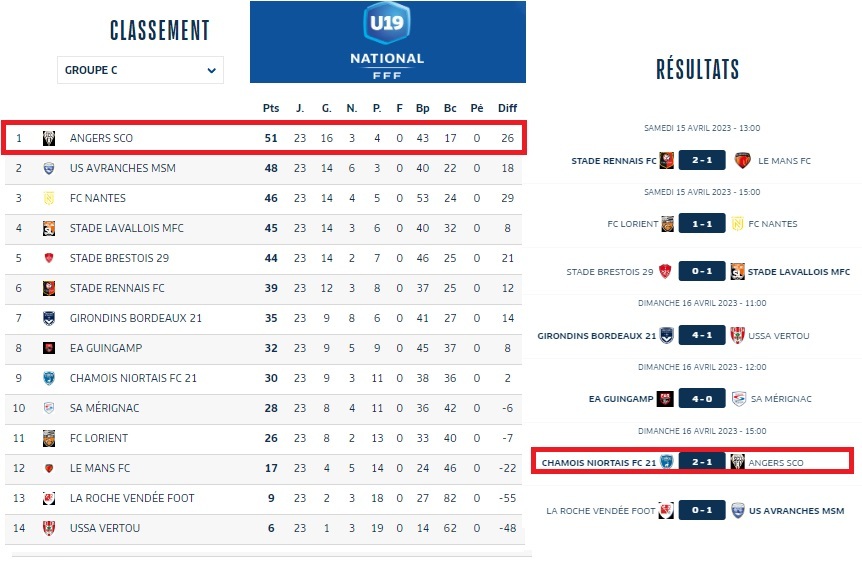
Task: Open the GROUPE C dropdown
Action: click(x=140, y=70)
